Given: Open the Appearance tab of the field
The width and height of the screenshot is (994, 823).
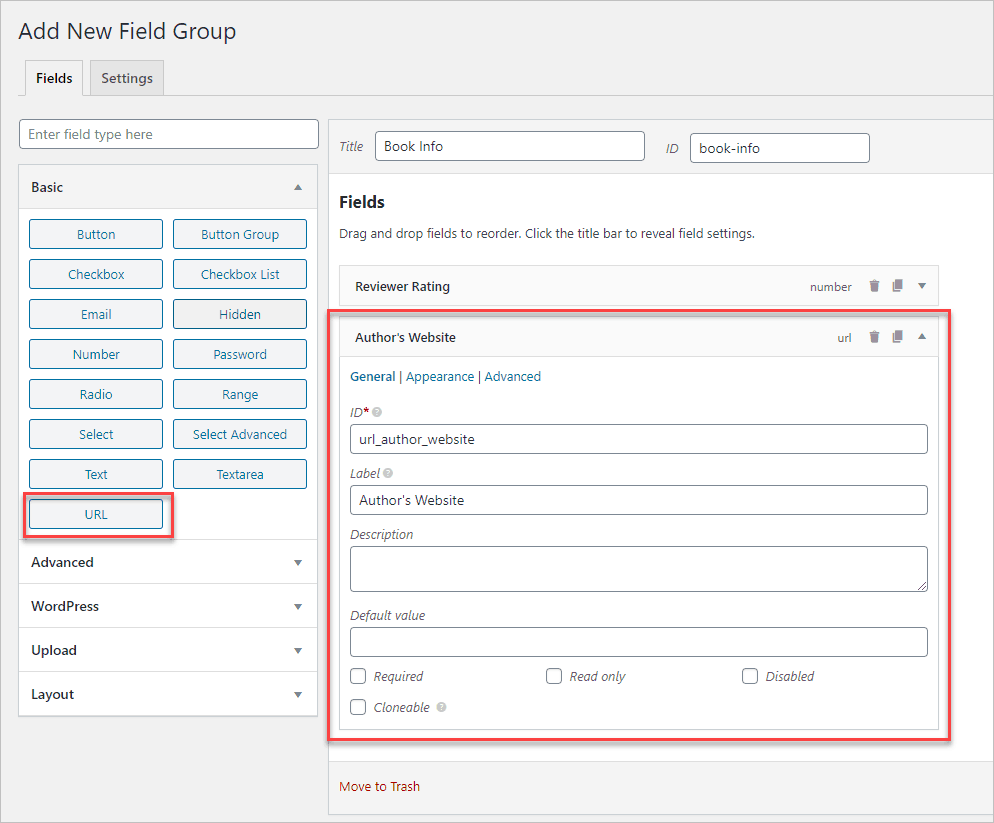Looking at the screenshot, I should coord(440,377).
